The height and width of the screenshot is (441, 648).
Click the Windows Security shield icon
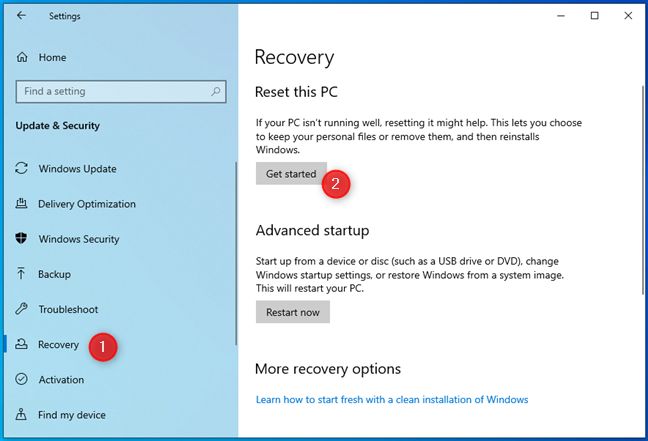pyautogui.click(x=21, y=238)
